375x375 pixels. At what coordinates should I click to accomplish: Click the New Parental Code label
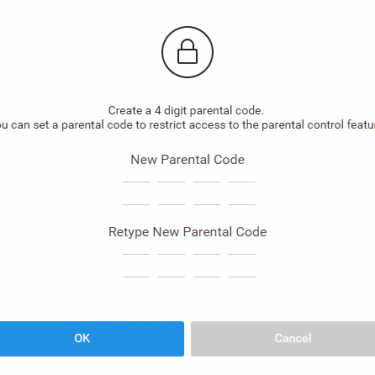tap(187, 160)
